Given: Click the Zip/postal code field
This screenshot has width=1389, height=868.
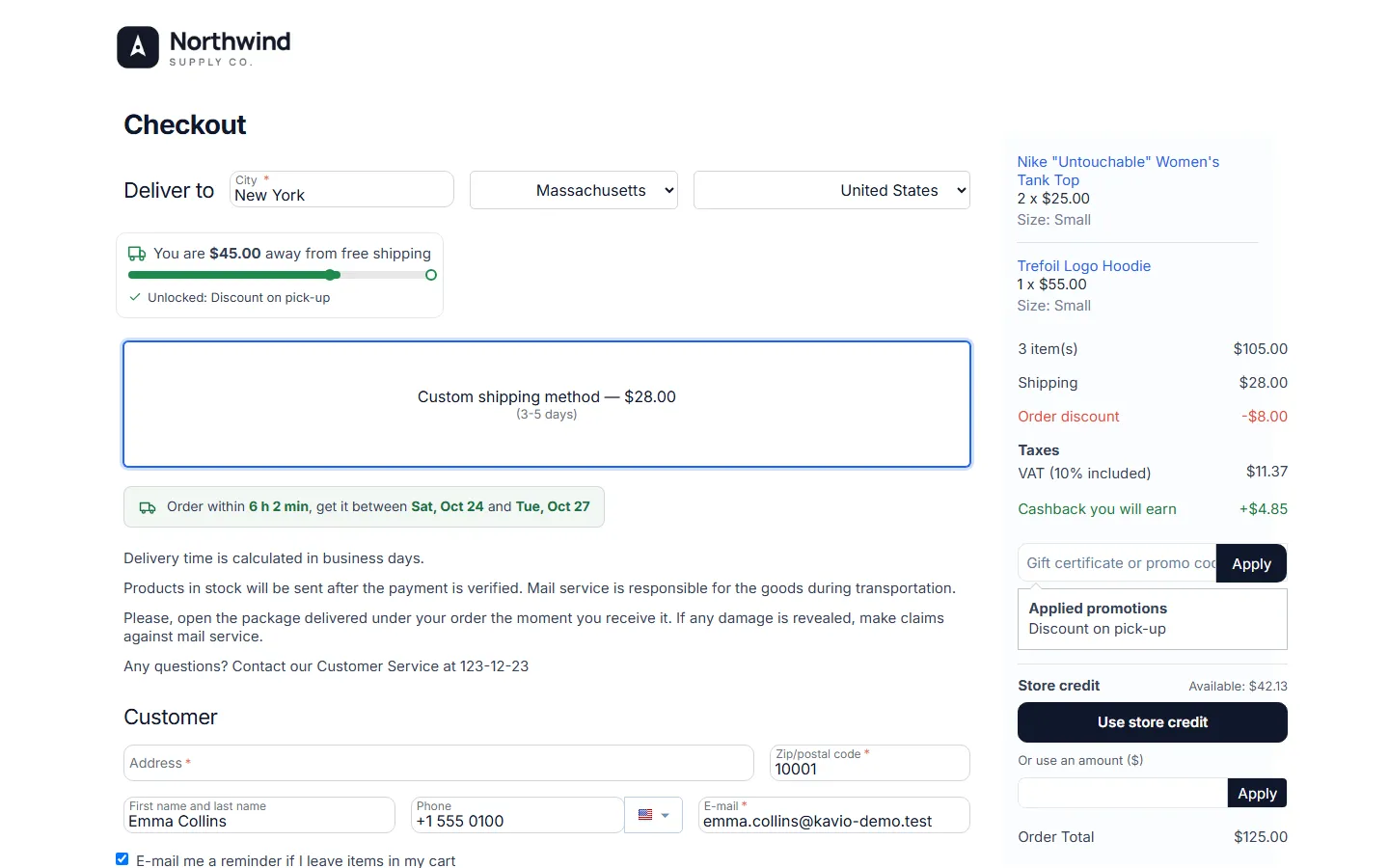Looking at the screenshot, I should click(870, 763).
